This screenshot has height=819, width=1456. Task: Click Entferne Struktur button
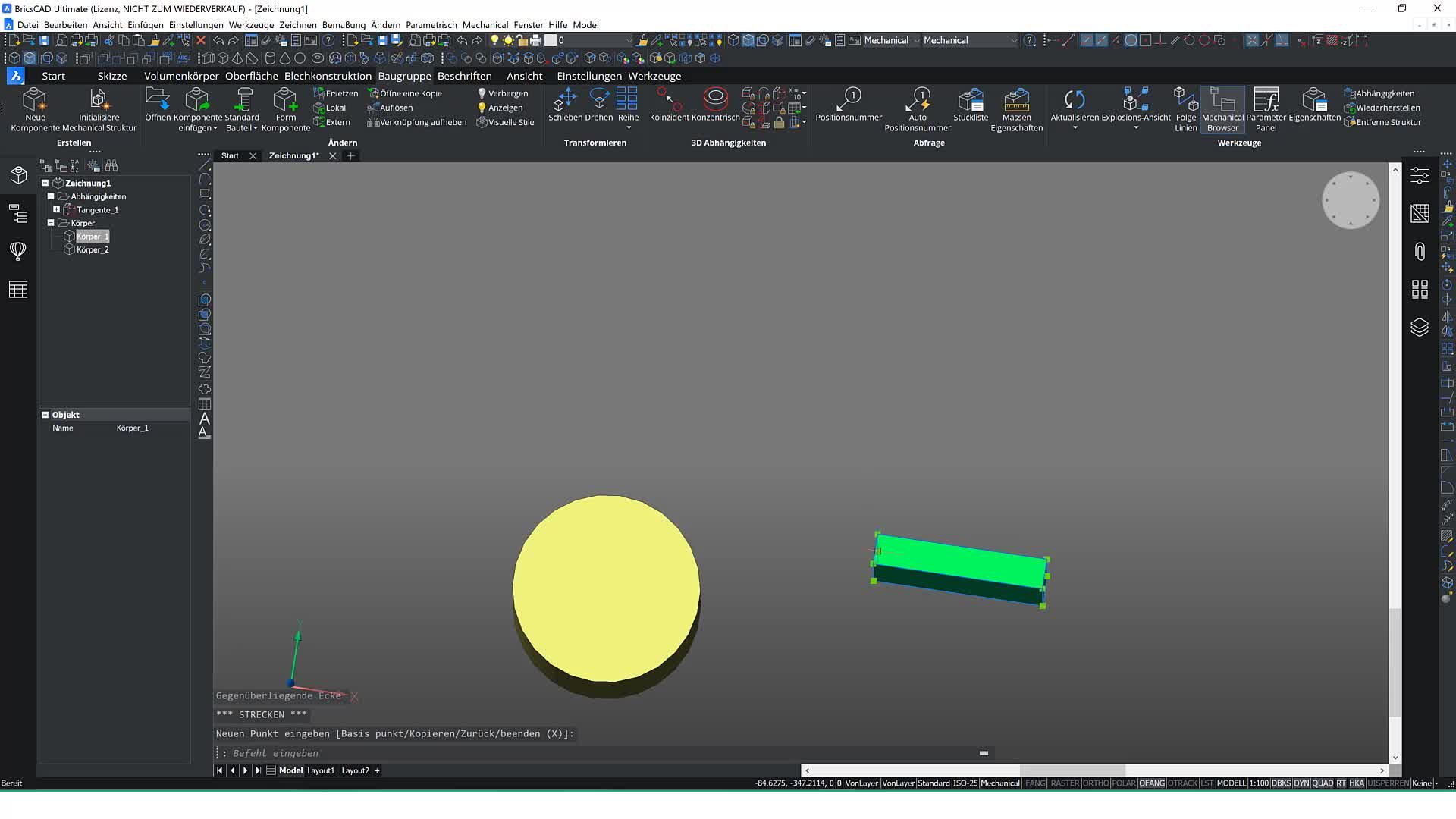(x=1382, y=122)
